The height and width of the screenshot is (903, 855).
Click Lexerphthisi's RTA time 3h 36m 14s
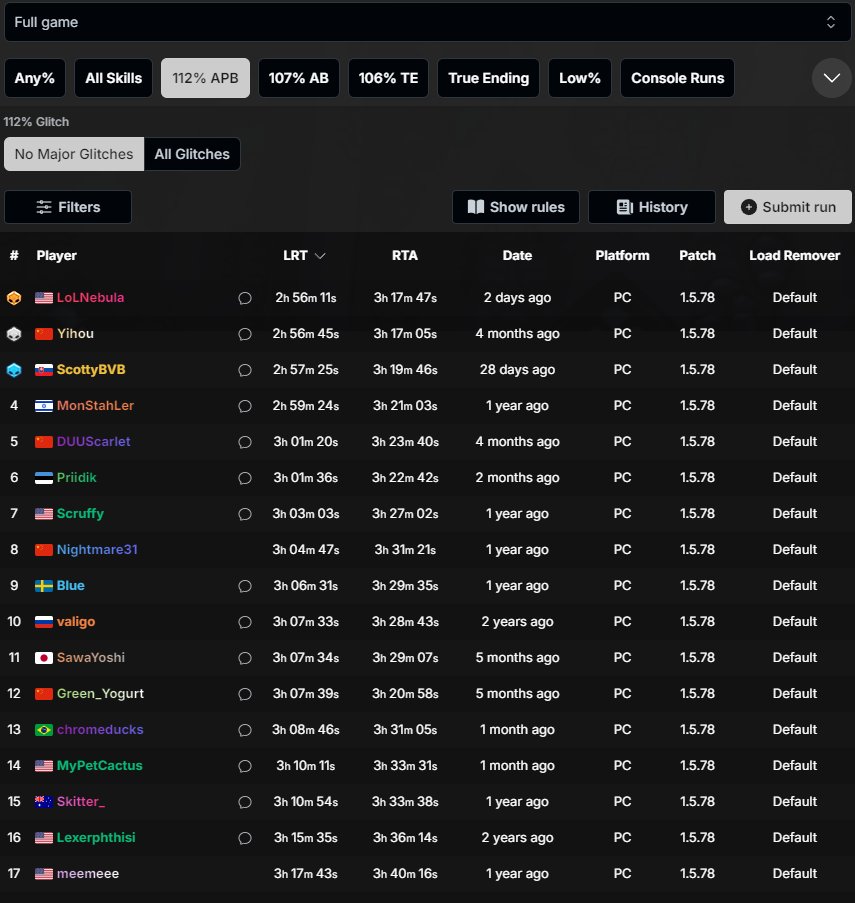pyautogui.click(x=405, y=837)
